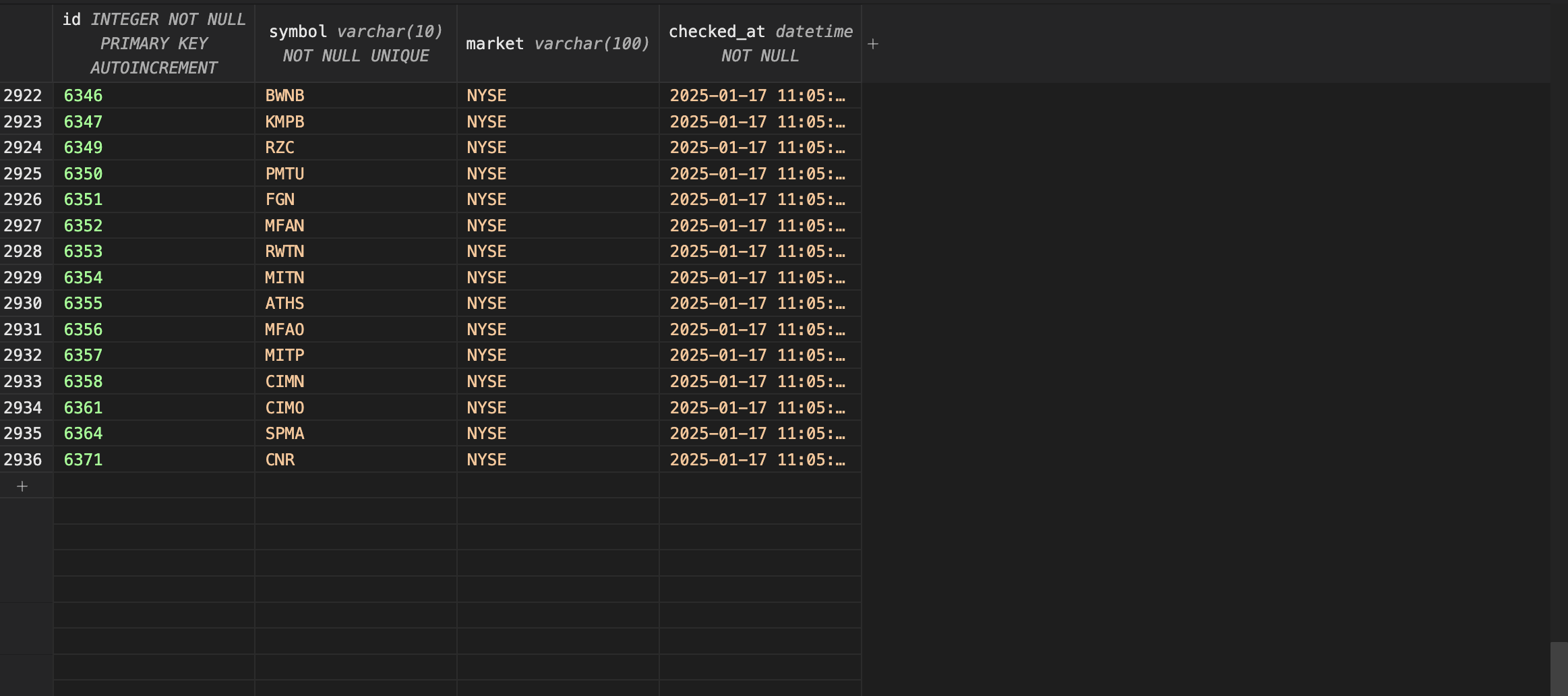
Task: Click id cell 6364
Action: pyautogui.click(x=154, y=434)
